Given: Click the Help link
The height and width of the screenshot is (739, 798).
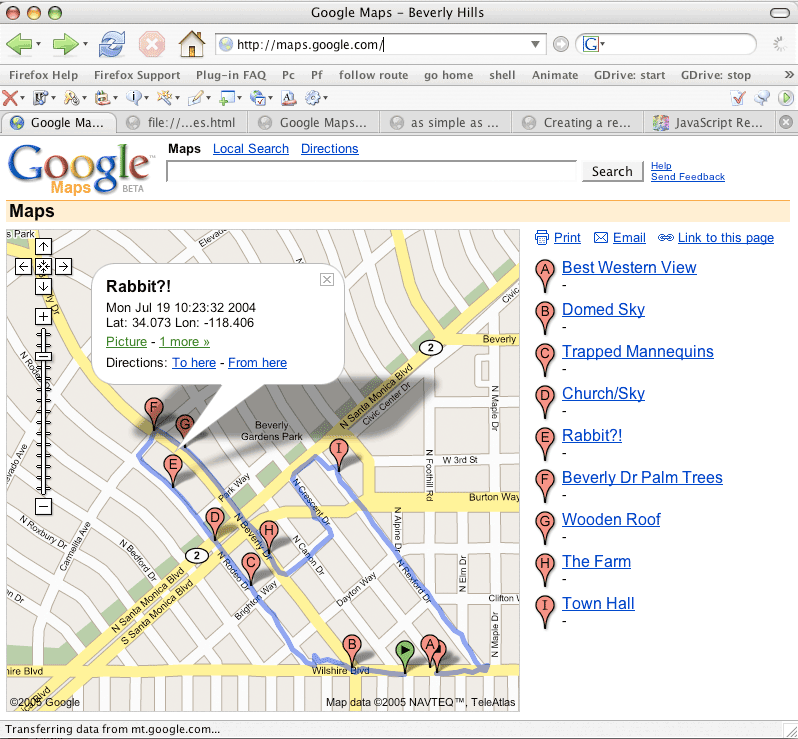Looking at the screenshot, I should point(661,165).
